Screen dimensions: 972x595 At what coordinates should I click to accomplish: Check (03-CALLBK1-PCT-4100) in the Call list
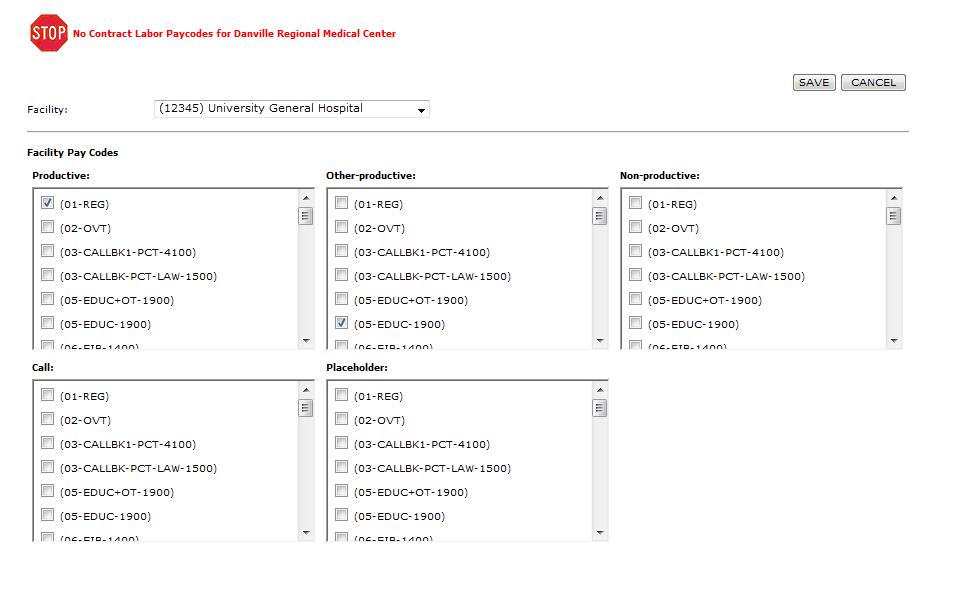[47, 443]
